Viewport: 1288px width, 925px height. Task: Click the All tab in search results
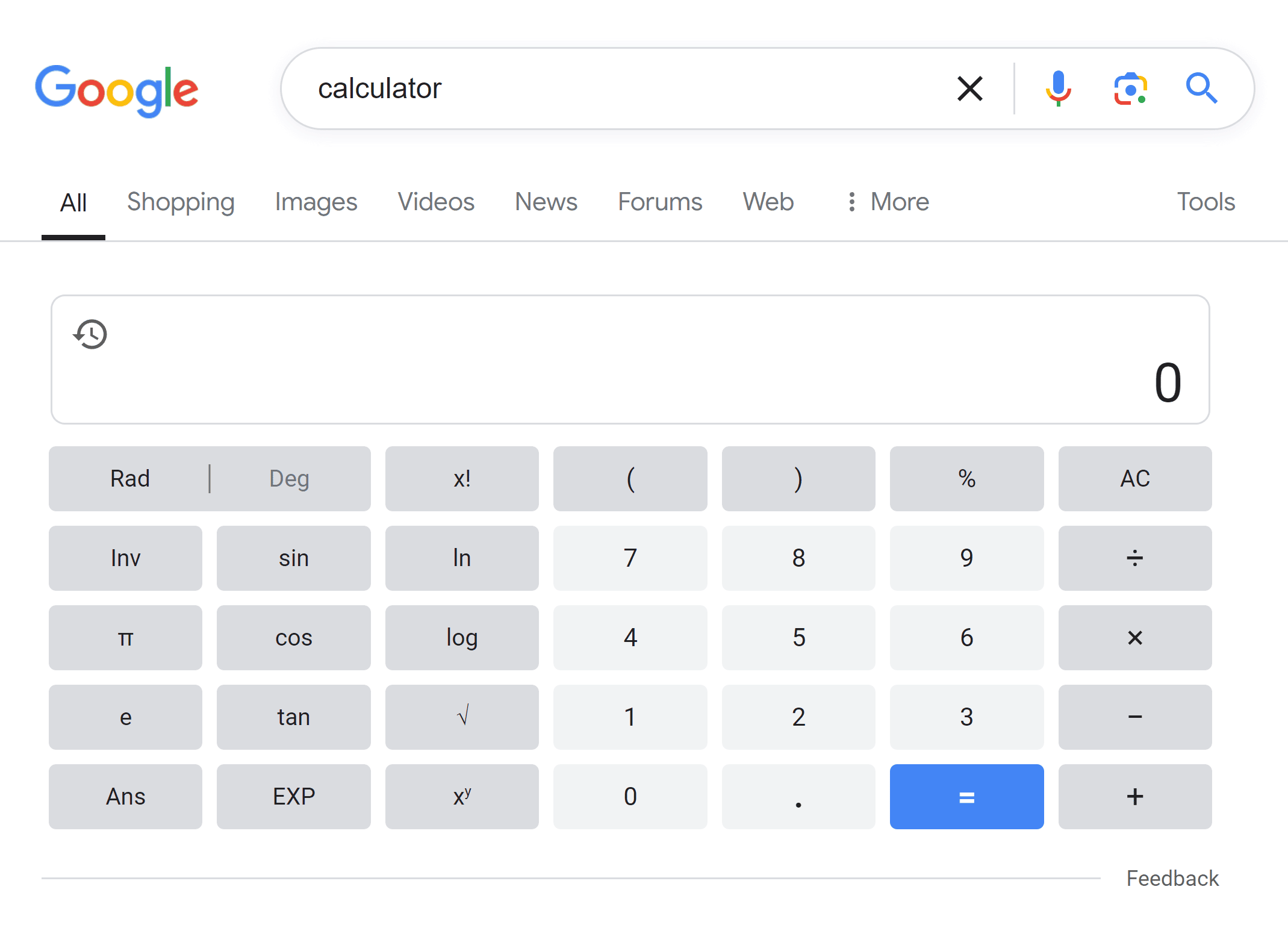click(73, 201)
